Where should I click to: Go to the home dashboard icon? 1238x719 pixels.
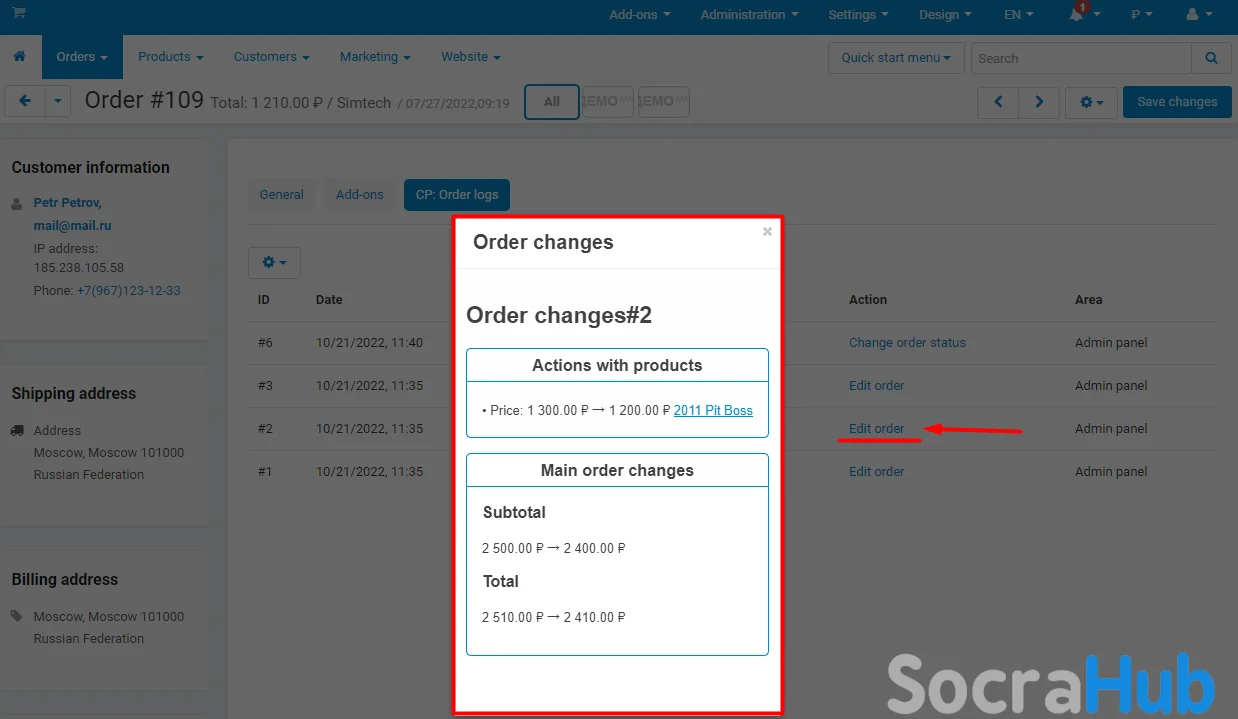tap(20, 57)
